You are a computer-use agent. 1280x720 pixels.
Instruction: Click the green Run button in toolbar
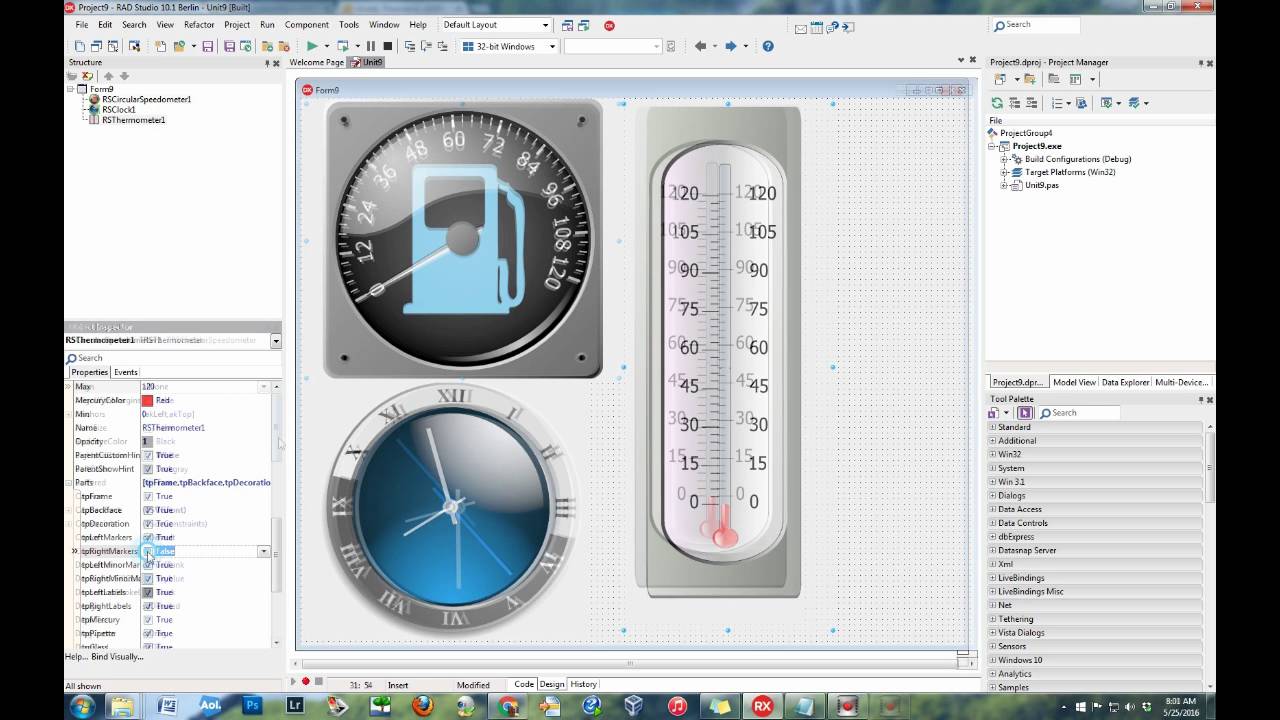(x=312, y=46)
